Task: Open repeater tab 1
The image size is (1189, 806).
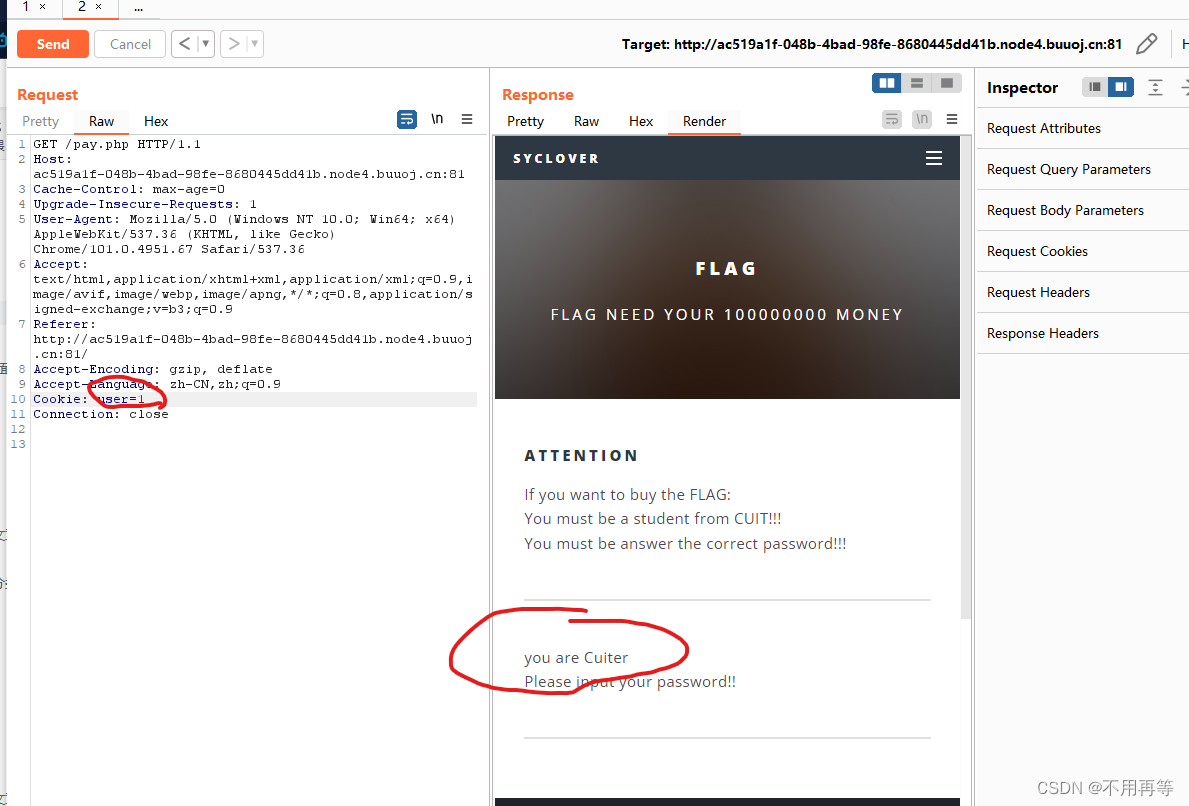Action: coord(25,7)
